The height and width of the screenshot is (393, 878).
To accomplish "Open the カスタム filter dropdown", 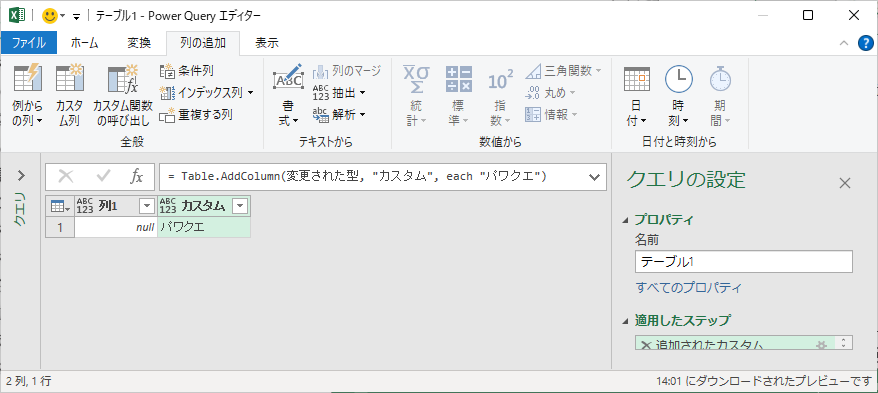I will [x=240, y=207].
